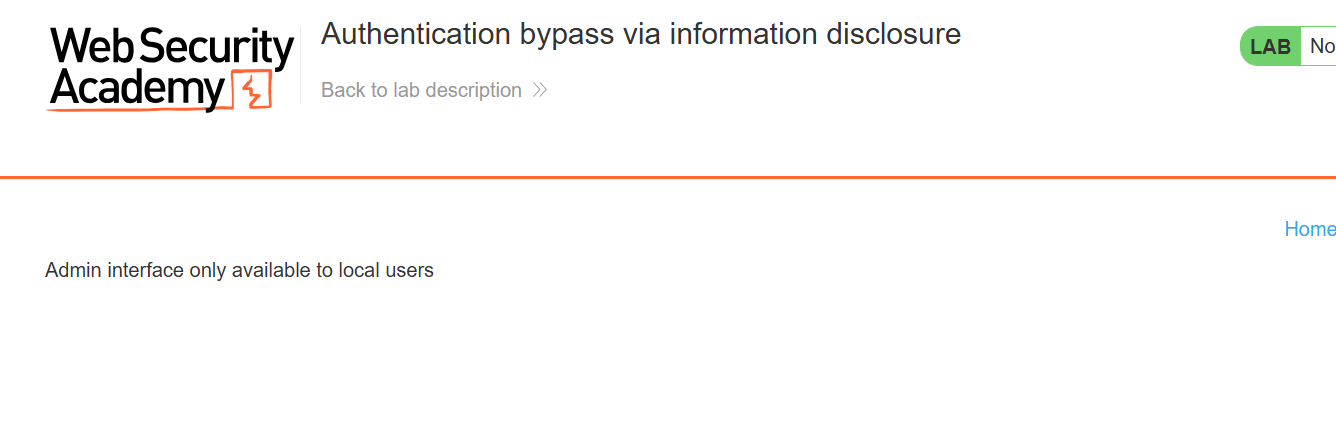Click the lab status label beside LAB
The width and height of the screenshot is (1336, 433).
coord(1321,46)
